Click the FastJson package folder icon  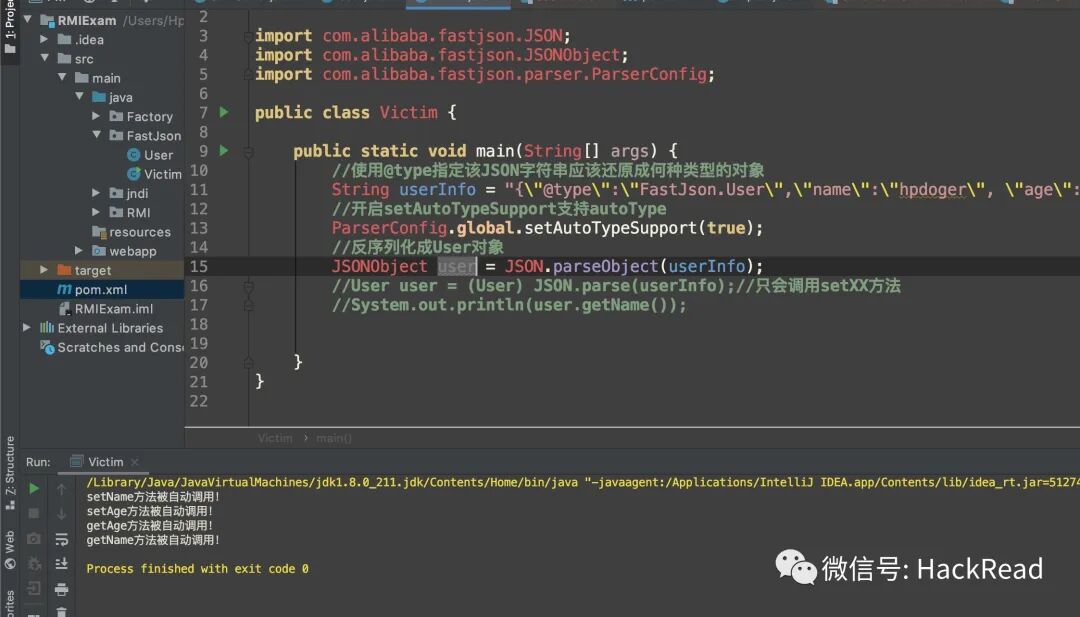point(116,136)
